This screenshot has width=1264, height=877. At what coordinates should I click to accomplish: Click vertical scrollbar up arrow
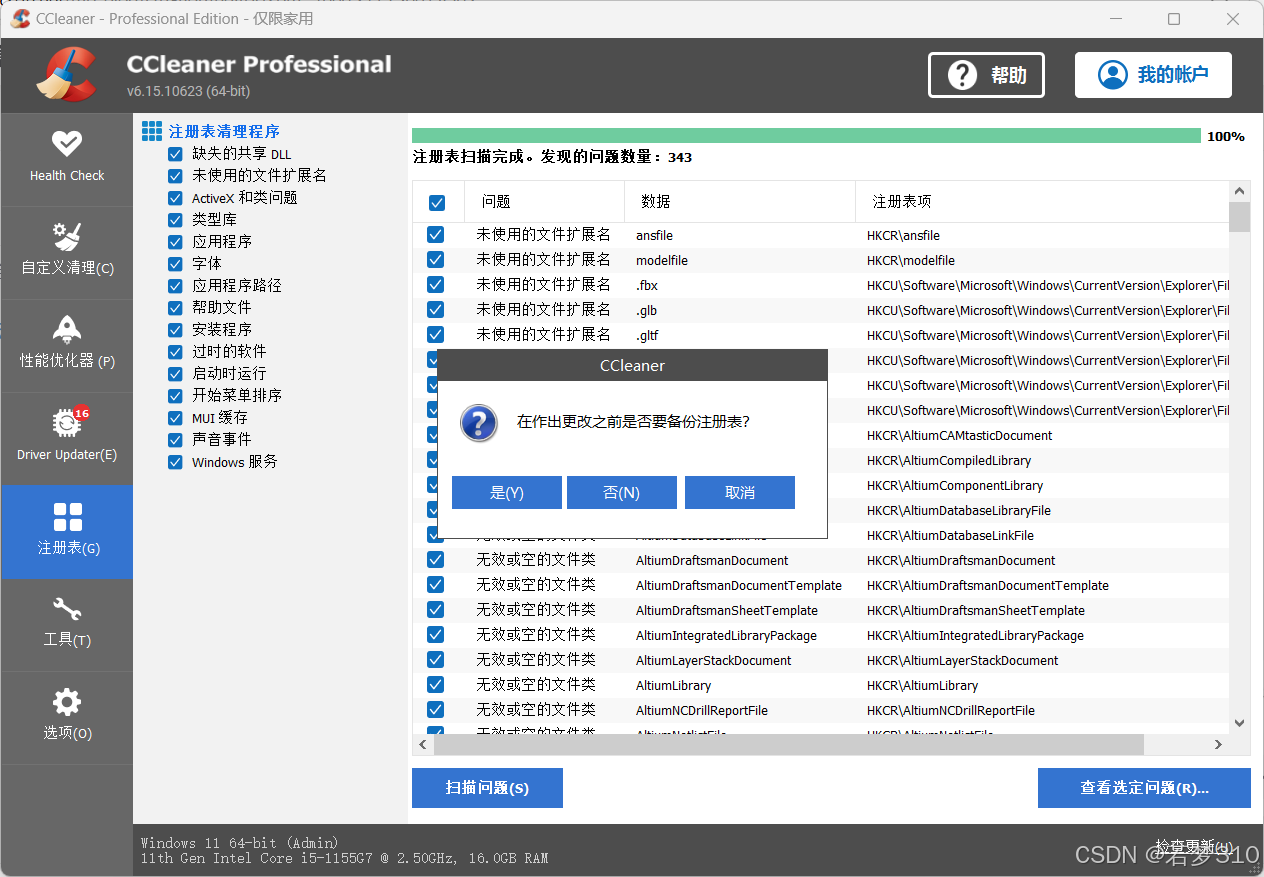tap(1240, 191)
